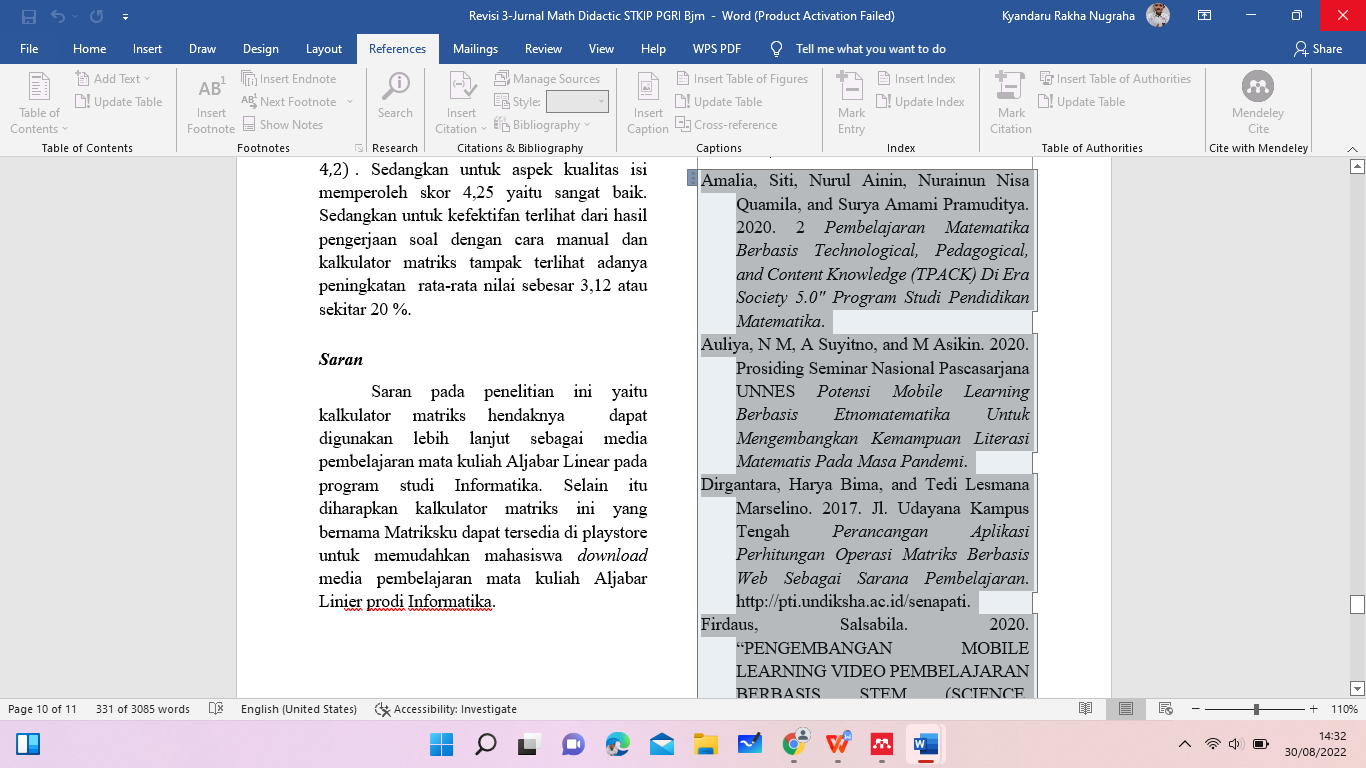Click the vertical scrollbar up arrow
This screenshot has width=1366, height=768.
click(1357, 165)
